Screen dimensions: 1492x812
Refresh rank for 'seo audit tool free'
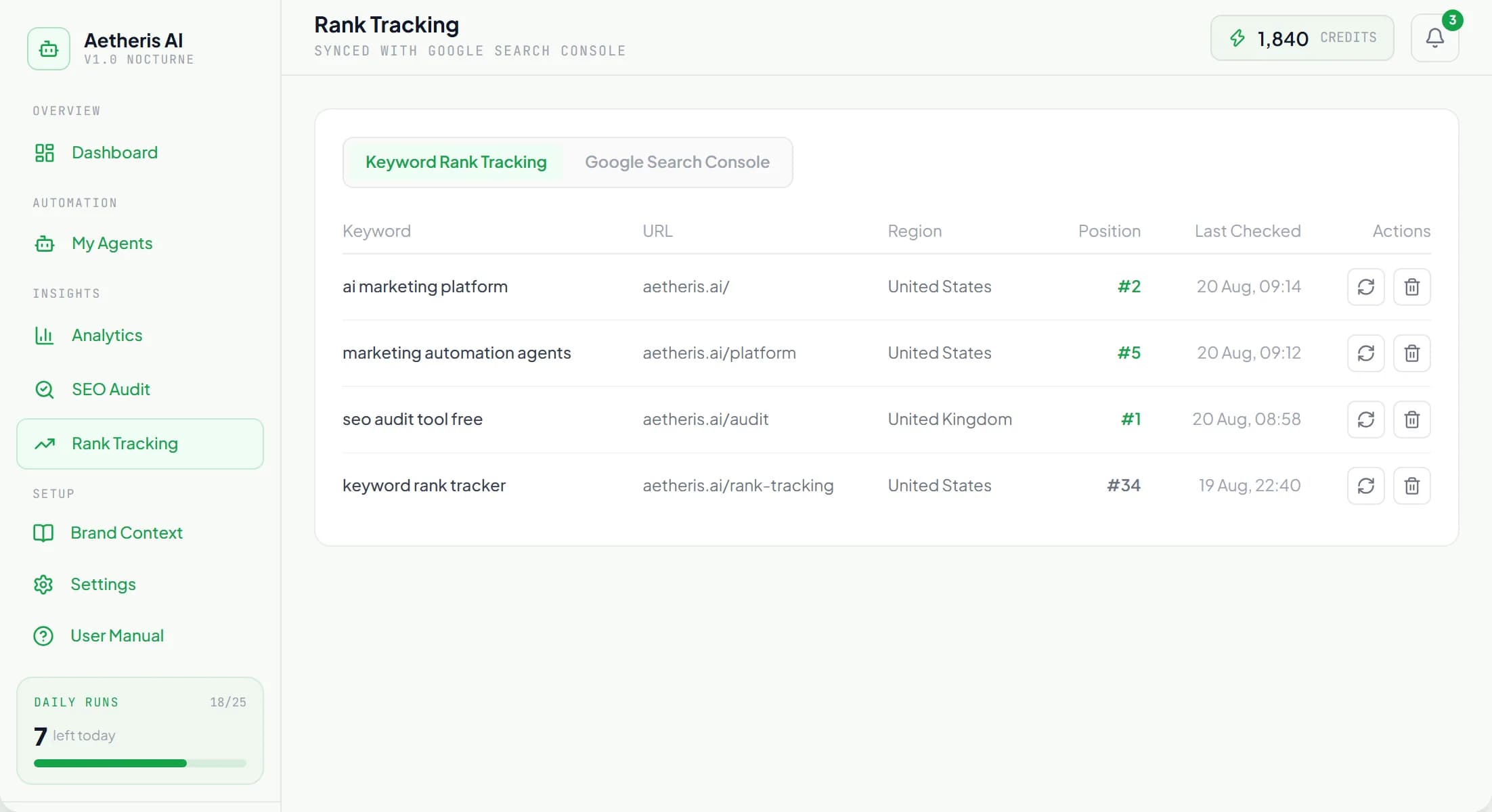(x=1366, y=420)
